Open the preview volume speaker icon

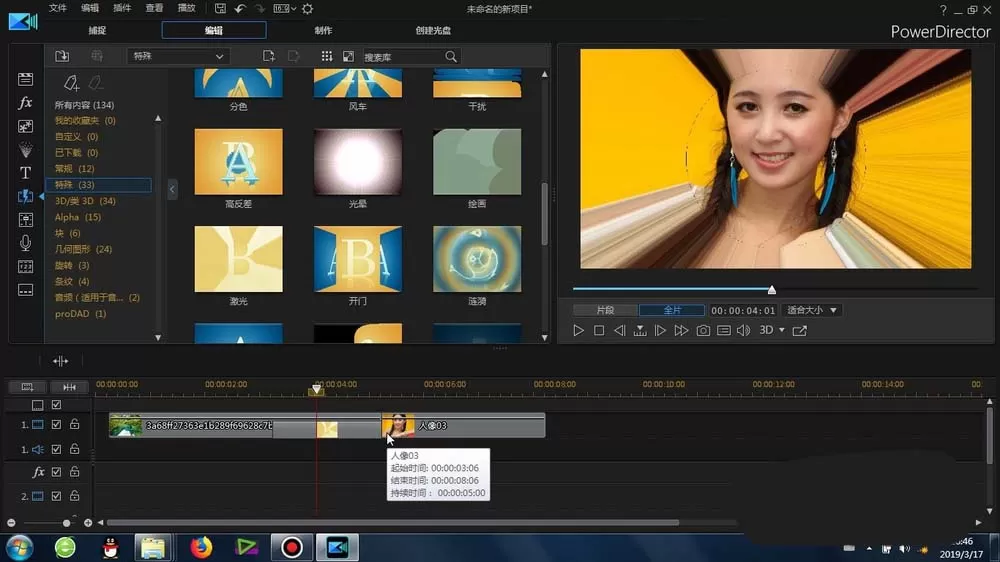pyautogui.click(x=743, y=330)
